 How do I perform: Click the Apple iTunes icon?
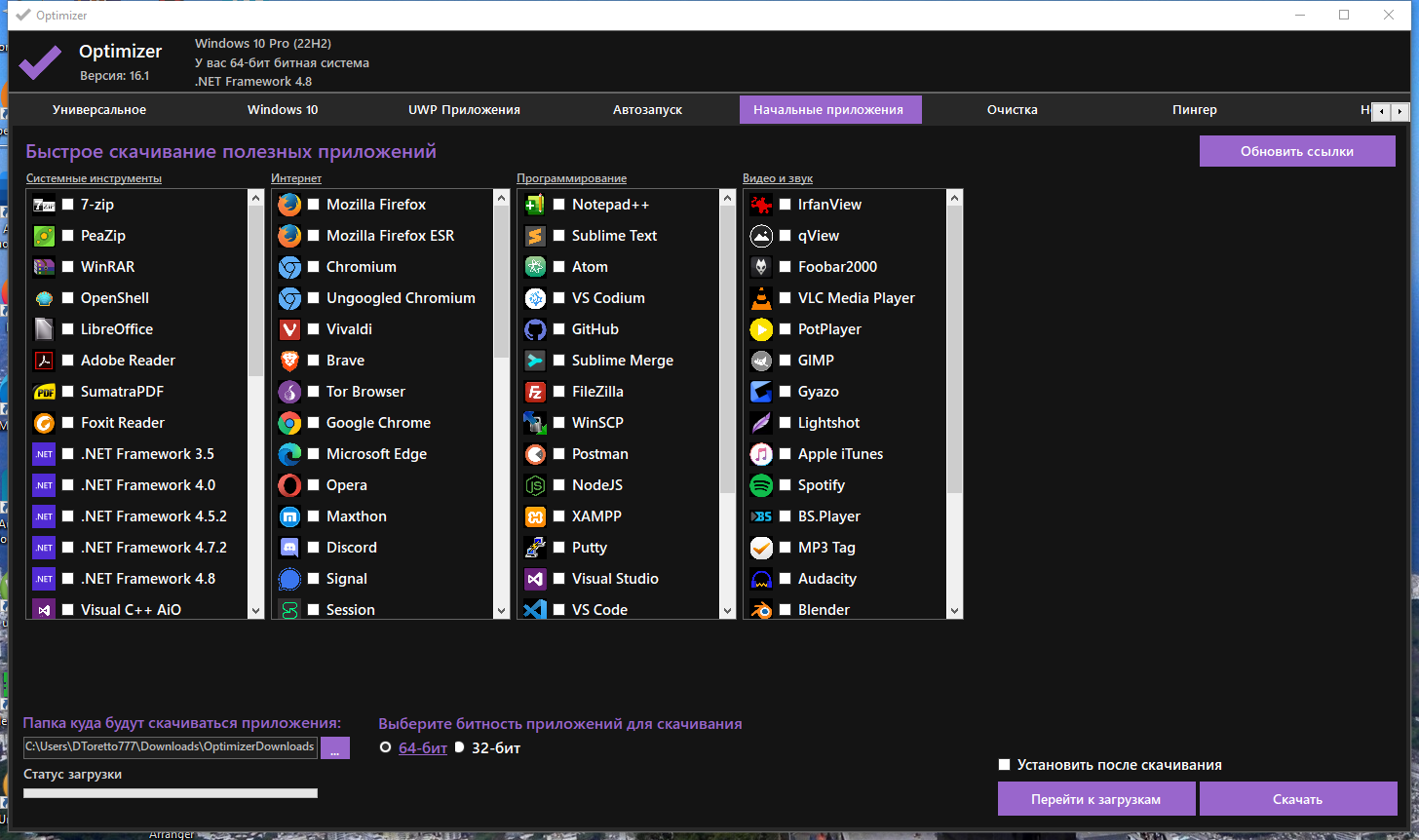click(x=761, y=454)
